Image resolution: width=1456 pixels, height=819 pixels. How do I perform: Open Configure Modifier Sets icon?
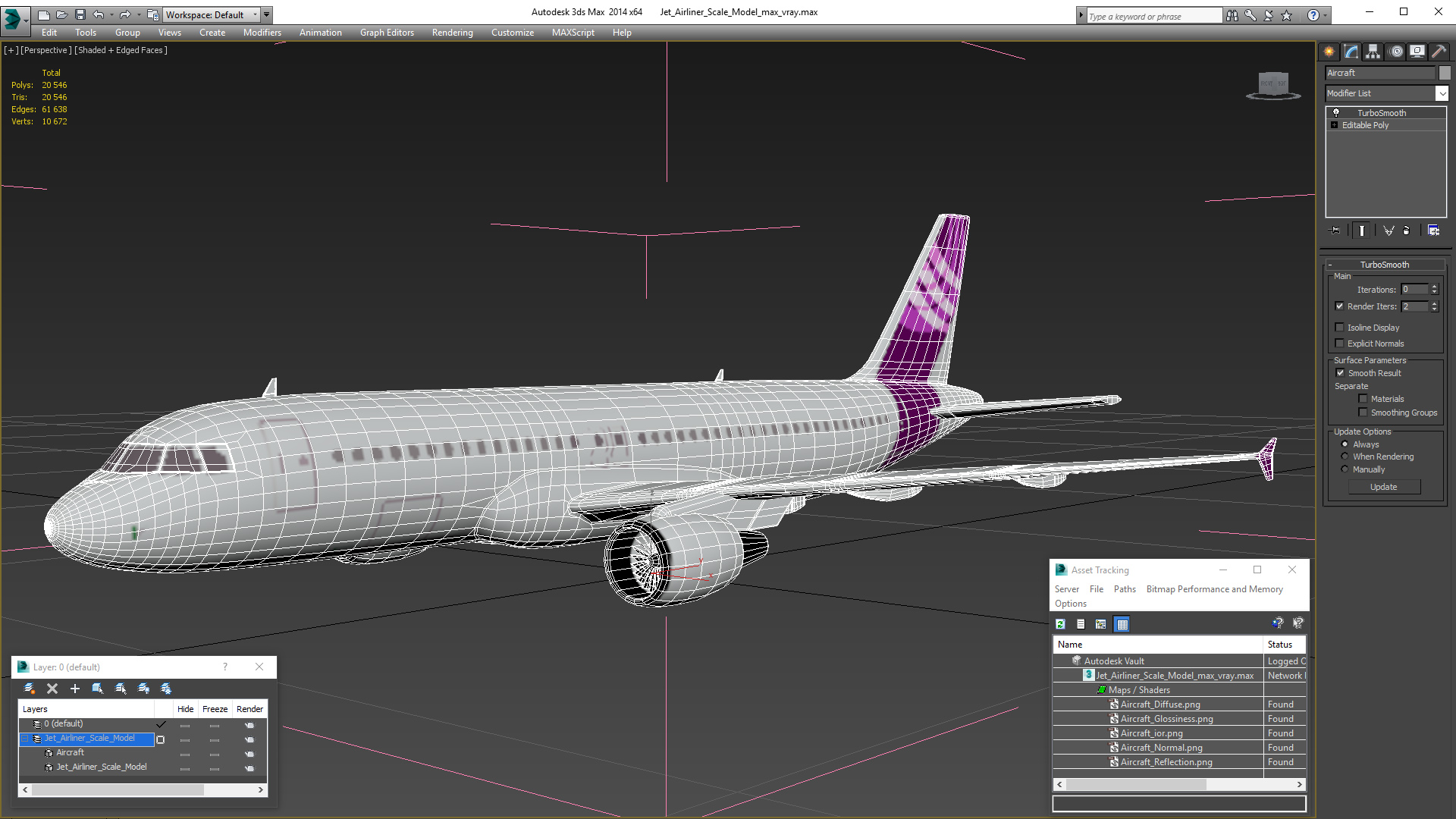click(1433, 231)
